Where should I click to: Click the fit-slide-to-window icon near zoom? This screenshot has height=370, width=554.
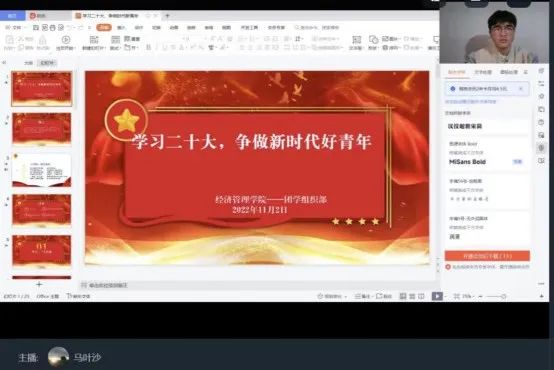coord(456,296)
